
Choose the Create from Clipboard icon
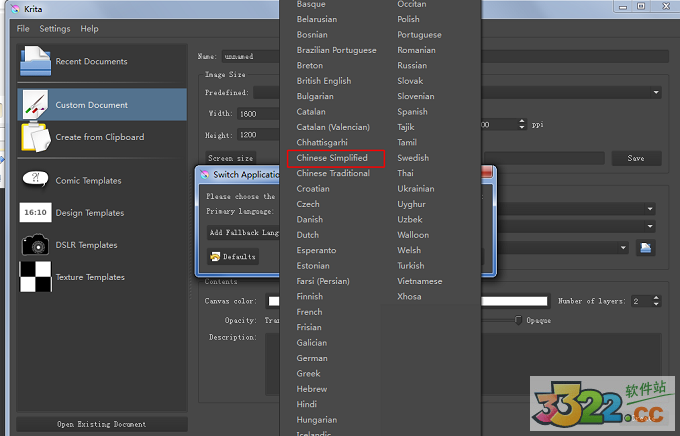pos(35,137)
